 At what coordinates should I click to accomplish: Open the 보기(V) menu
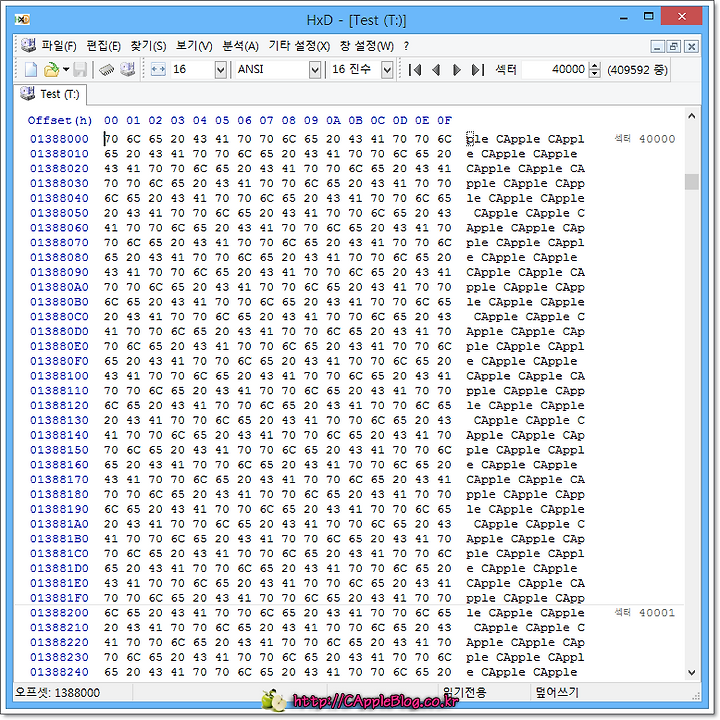(x=194, y=46)
